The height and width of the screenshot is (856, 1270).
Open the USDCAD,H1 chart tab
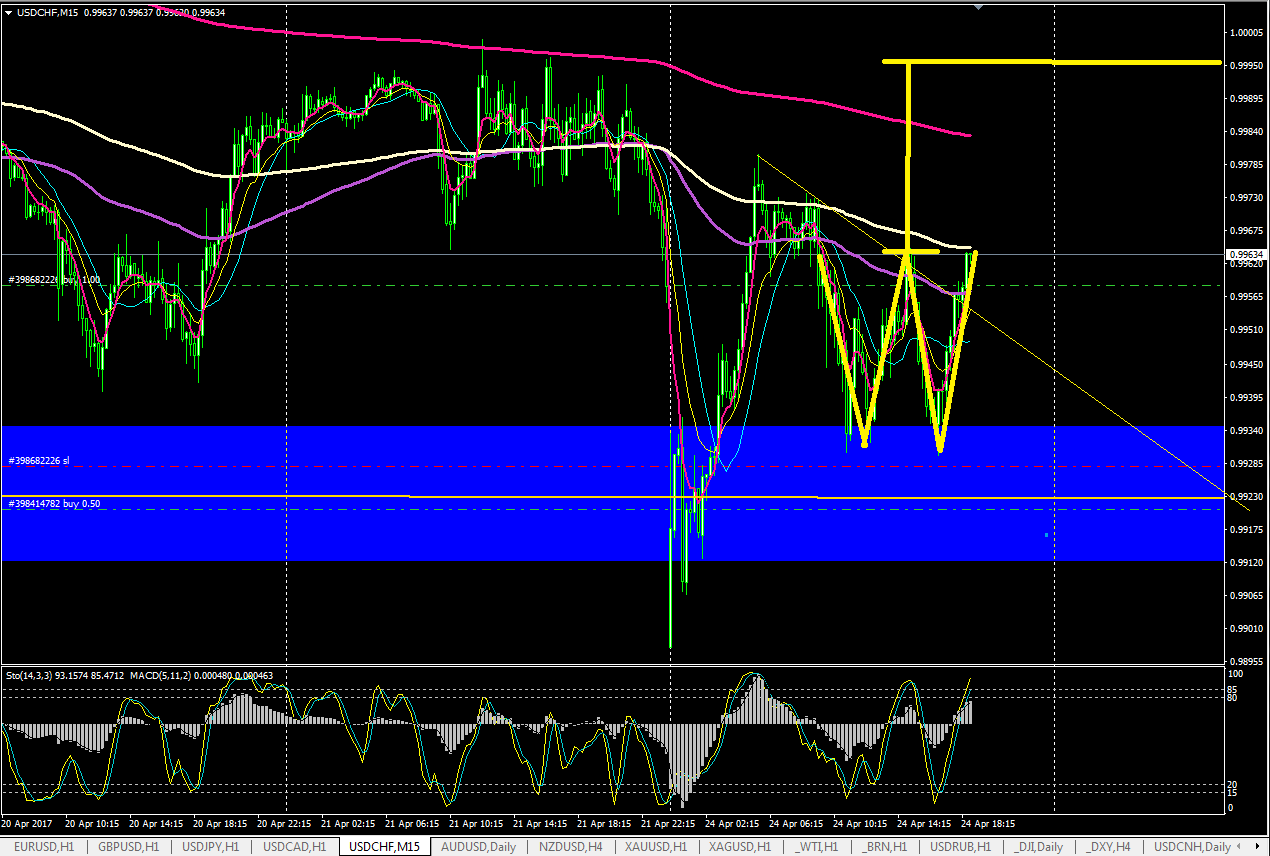[x=295, y=847]
